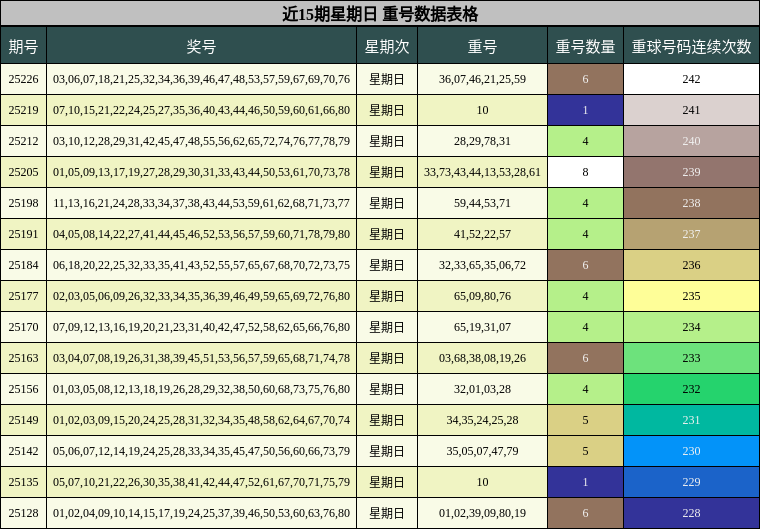Select issue number 25135

[23, 482]
